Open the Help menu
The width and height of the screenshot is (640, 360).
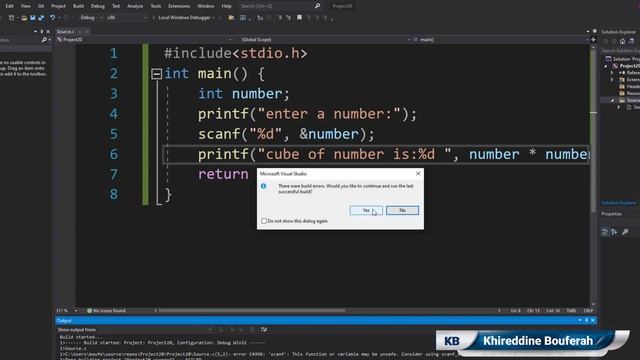(227, 6)
